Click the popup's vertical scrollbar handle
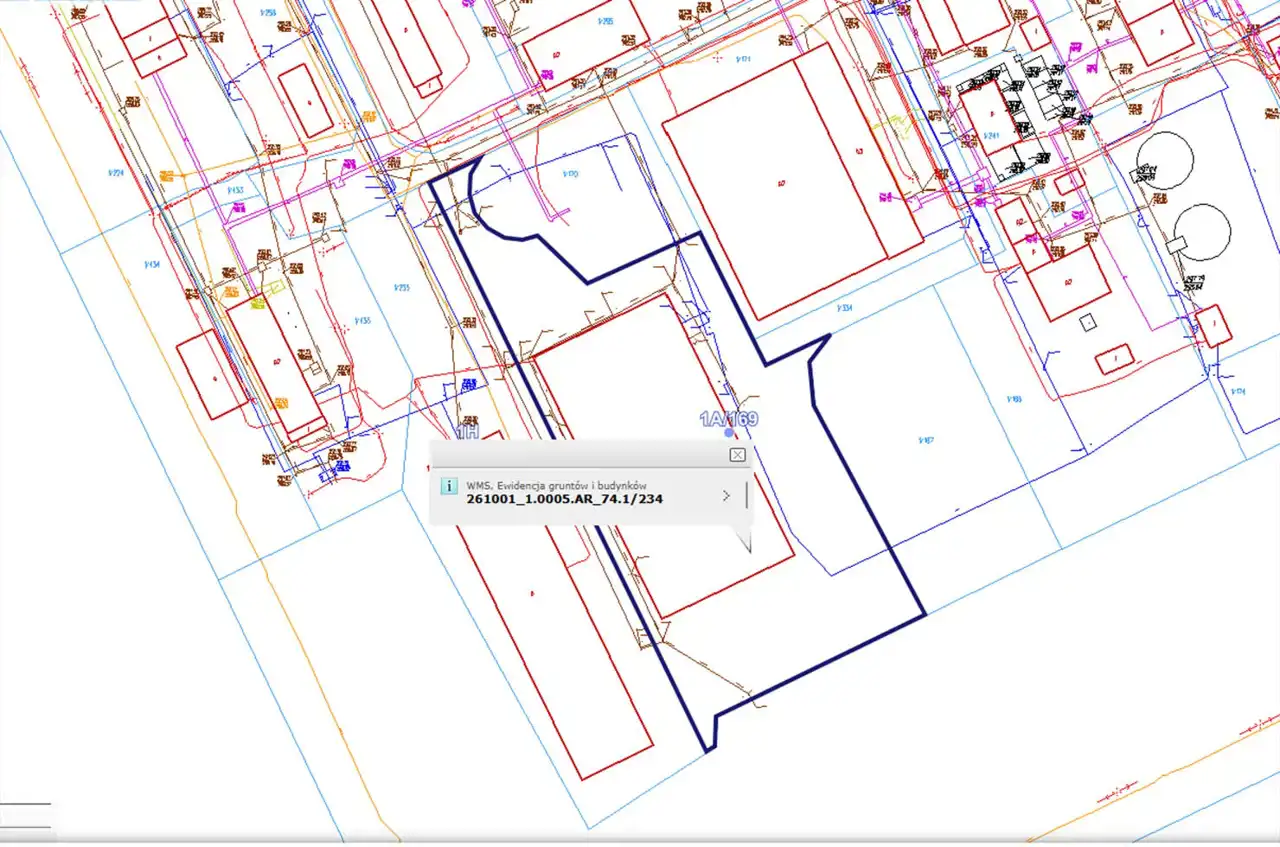1280x847 pixels. point(746,496)
